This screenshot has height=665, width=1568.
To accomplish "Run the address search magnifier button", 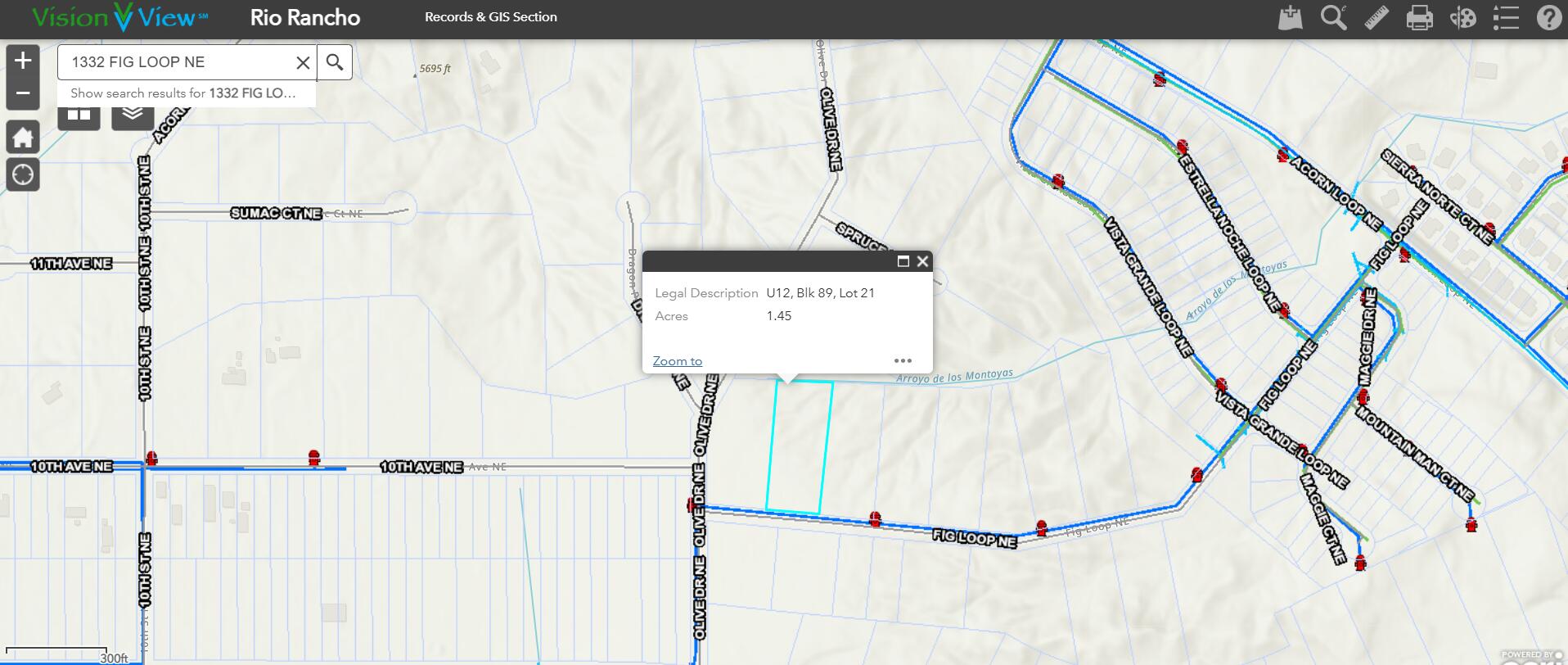I will [335, 62].
